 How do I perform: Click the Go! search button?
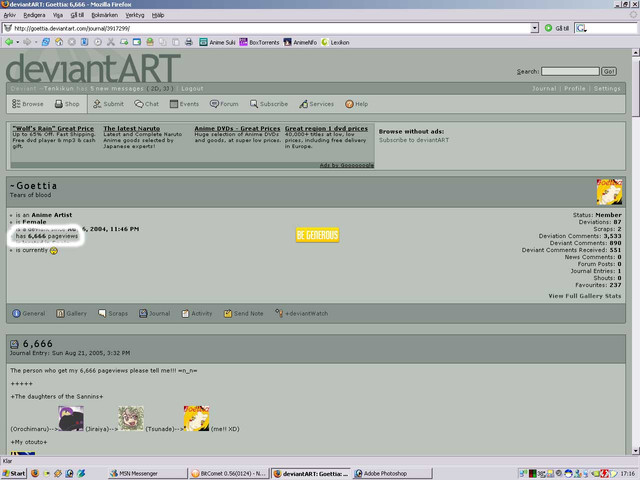[609, 71]
